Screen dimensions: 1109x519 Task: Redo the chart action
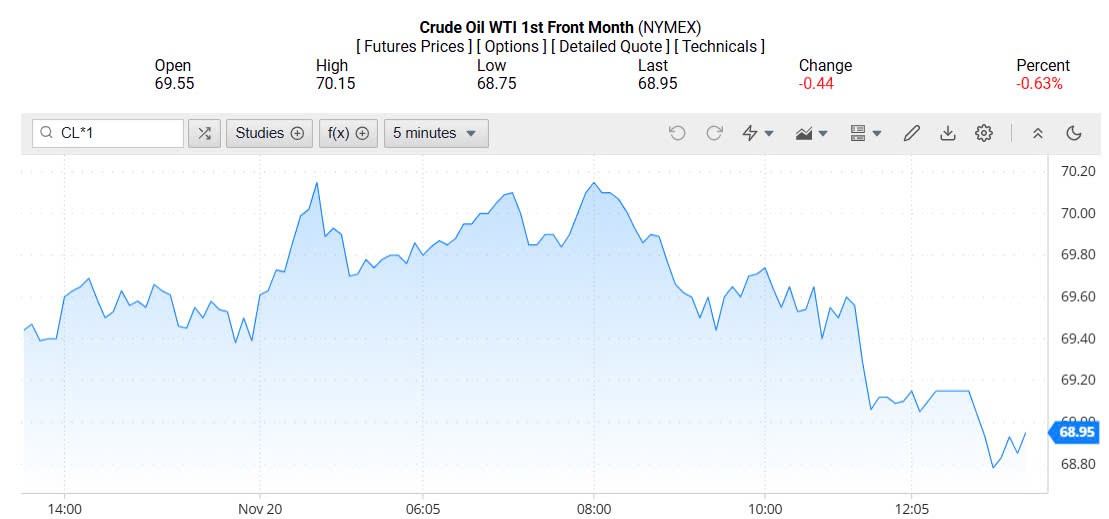[x=714, y=133]
